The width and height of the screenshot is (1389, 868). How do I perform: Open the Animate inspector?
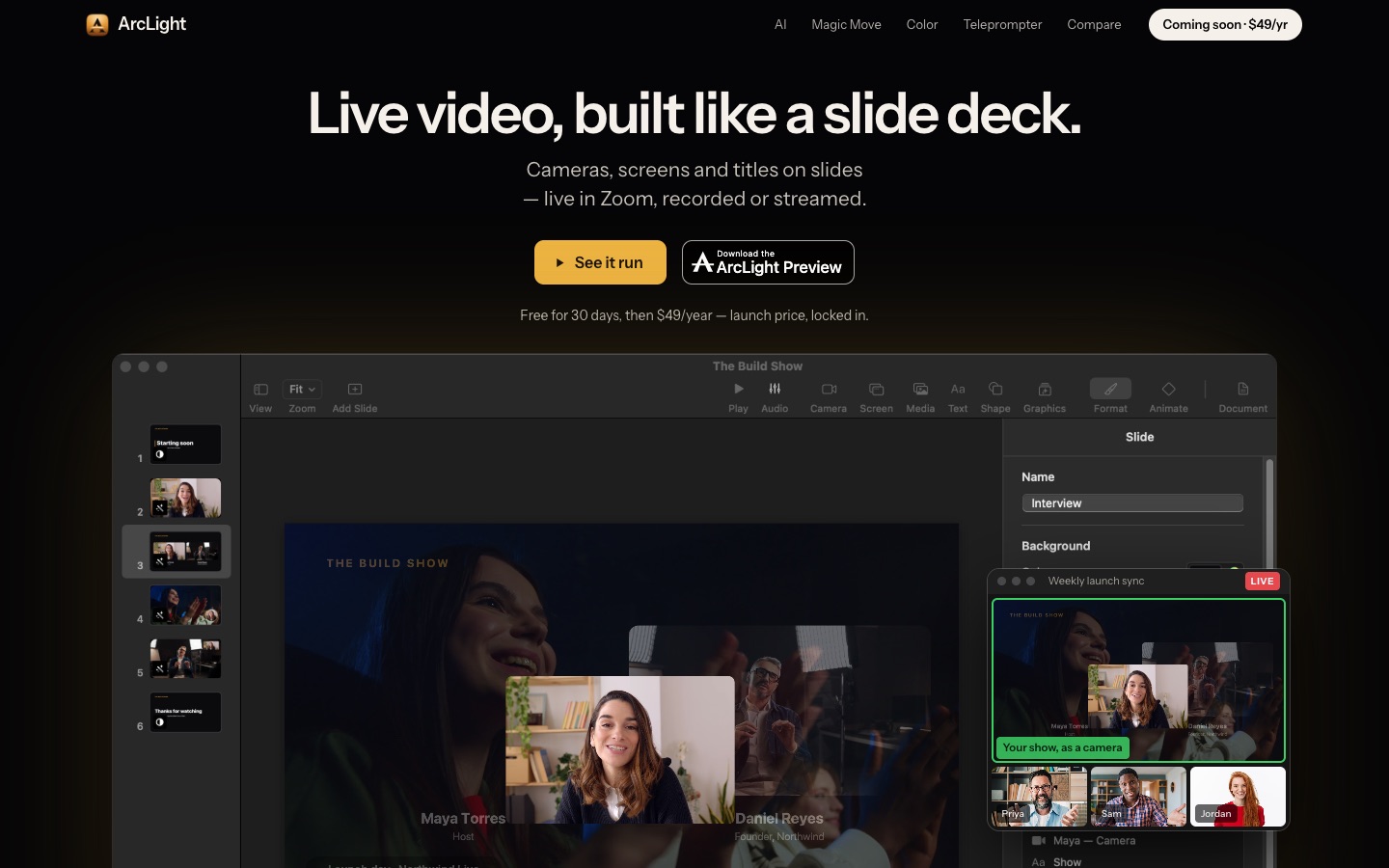[x=1168, y=389]
